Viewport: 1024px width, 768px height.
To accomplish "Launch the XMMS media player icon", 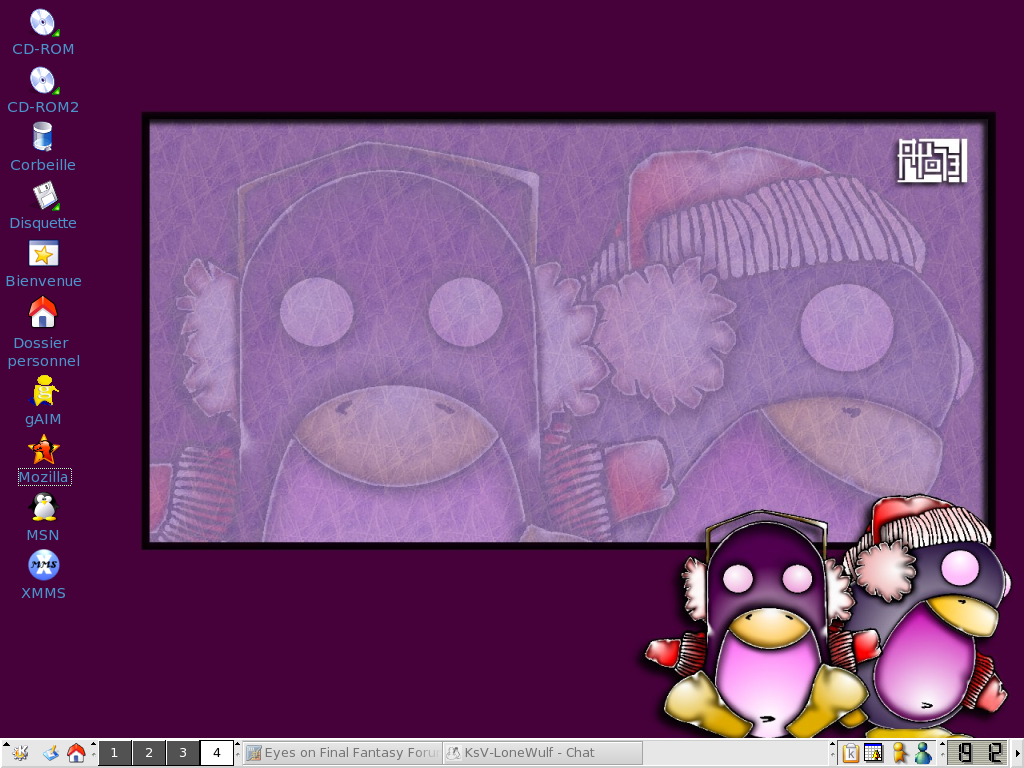I will [x=44, y=566].
